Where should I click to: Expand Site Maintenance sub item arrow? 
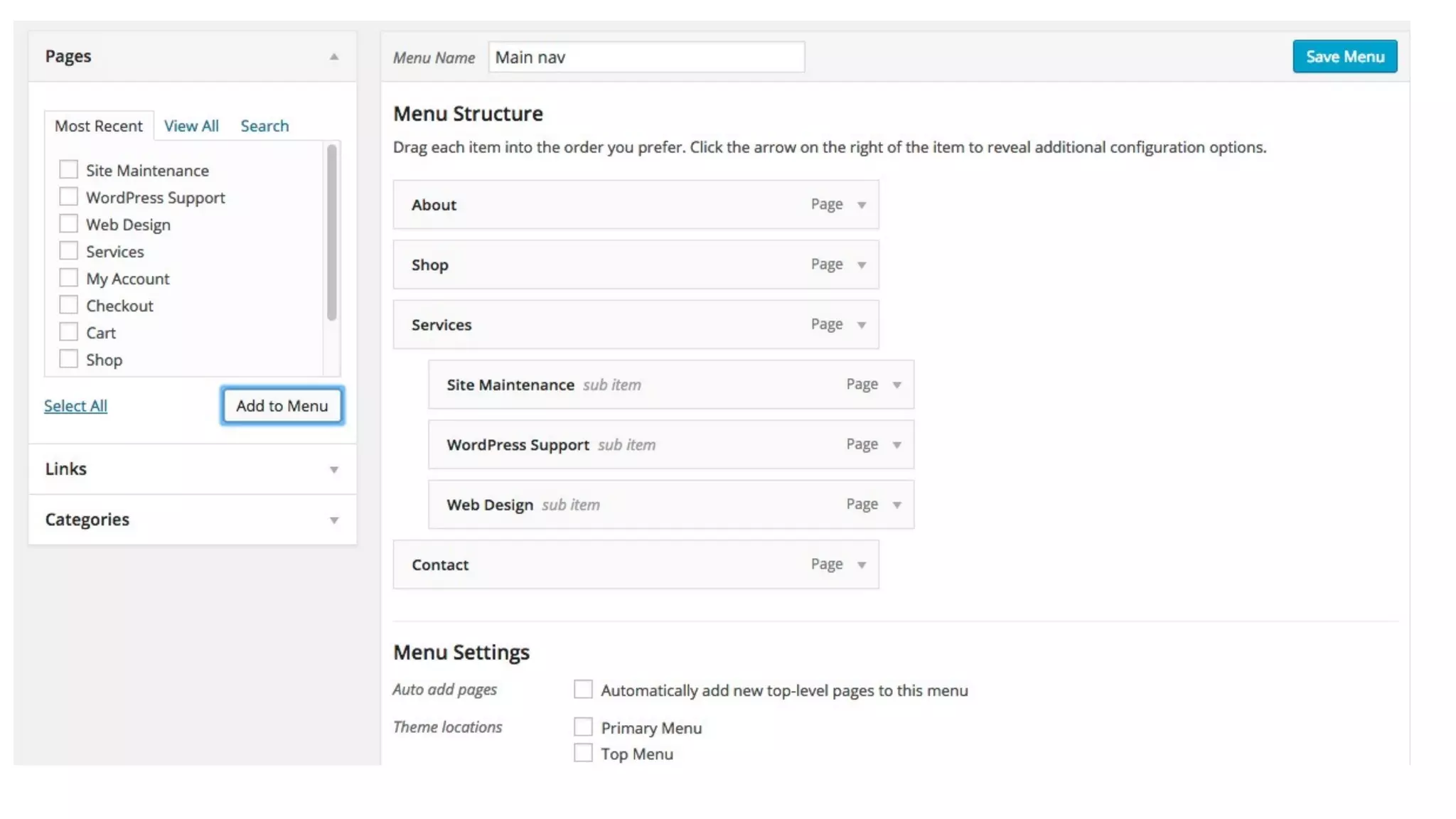[896, 385]
